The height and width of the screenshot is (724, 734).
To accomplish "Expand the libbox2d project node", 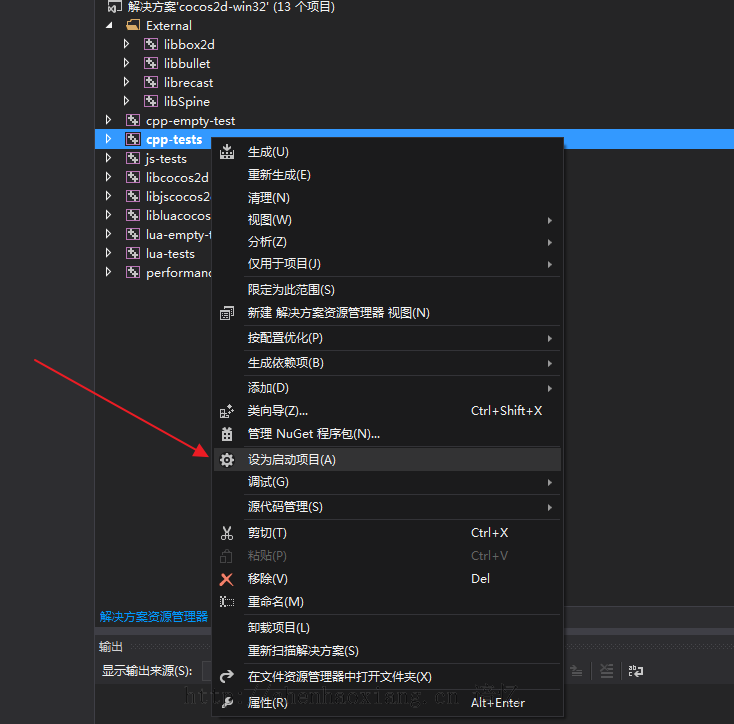I will pyautogui.click(x=126, y=44).
